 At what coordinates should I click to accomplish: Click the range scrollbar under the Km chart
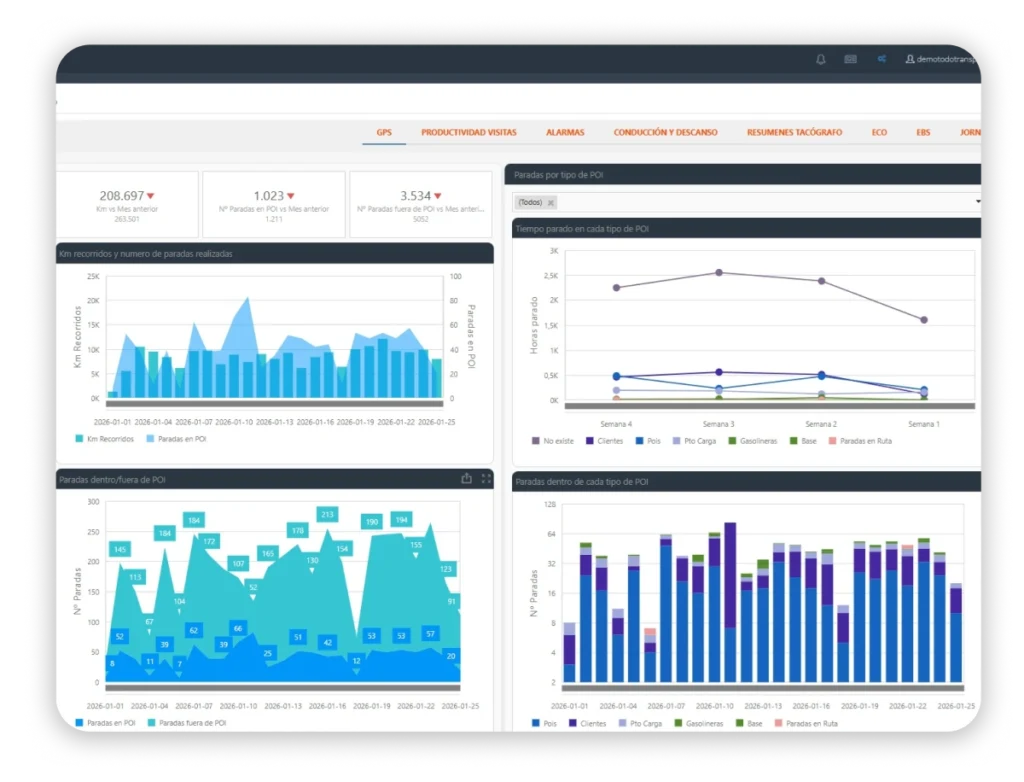[x=274, y=404]
